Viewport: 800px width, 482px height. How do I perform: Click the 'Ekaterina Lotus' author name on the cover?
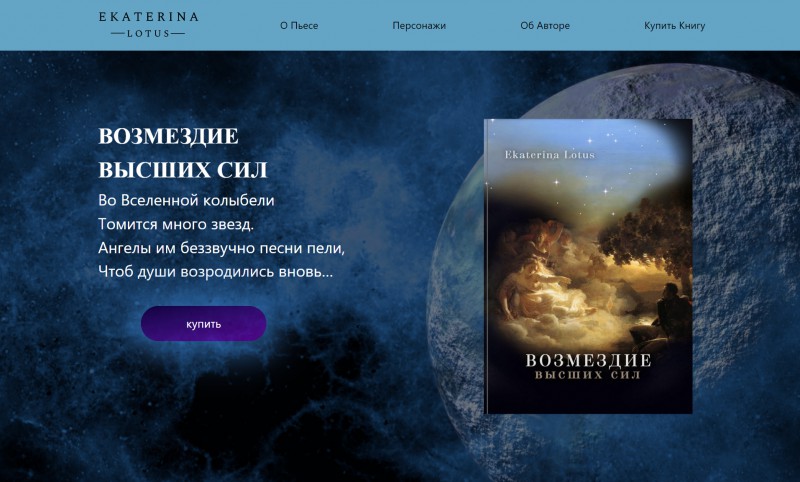click(549, 155)
